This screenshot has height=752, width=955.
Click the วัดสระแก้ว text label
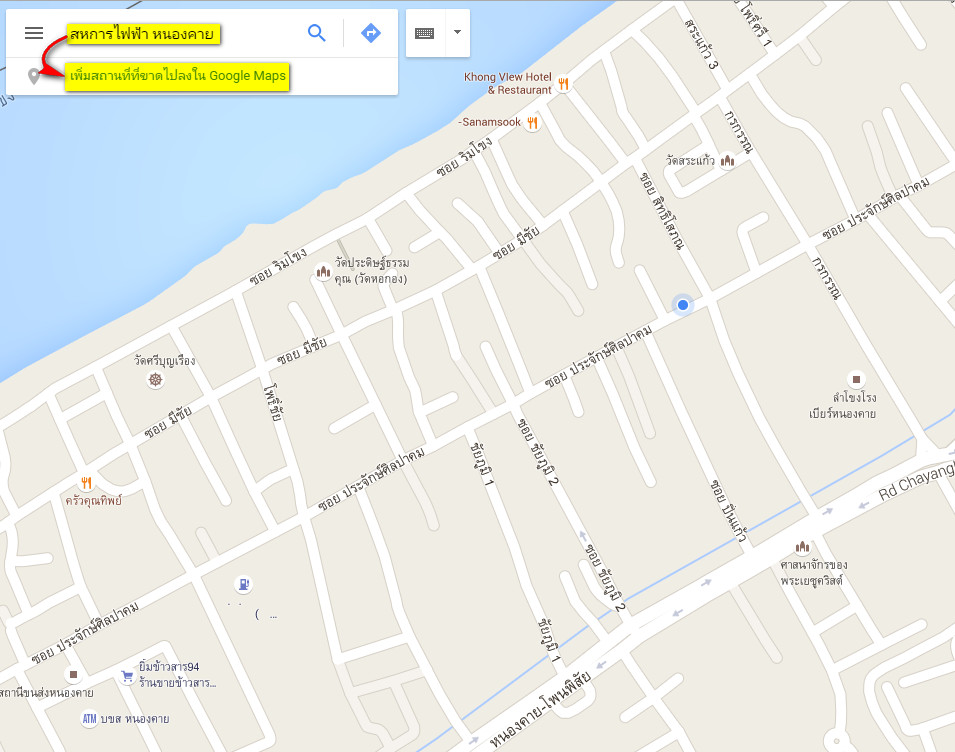[x=690, y=160]
